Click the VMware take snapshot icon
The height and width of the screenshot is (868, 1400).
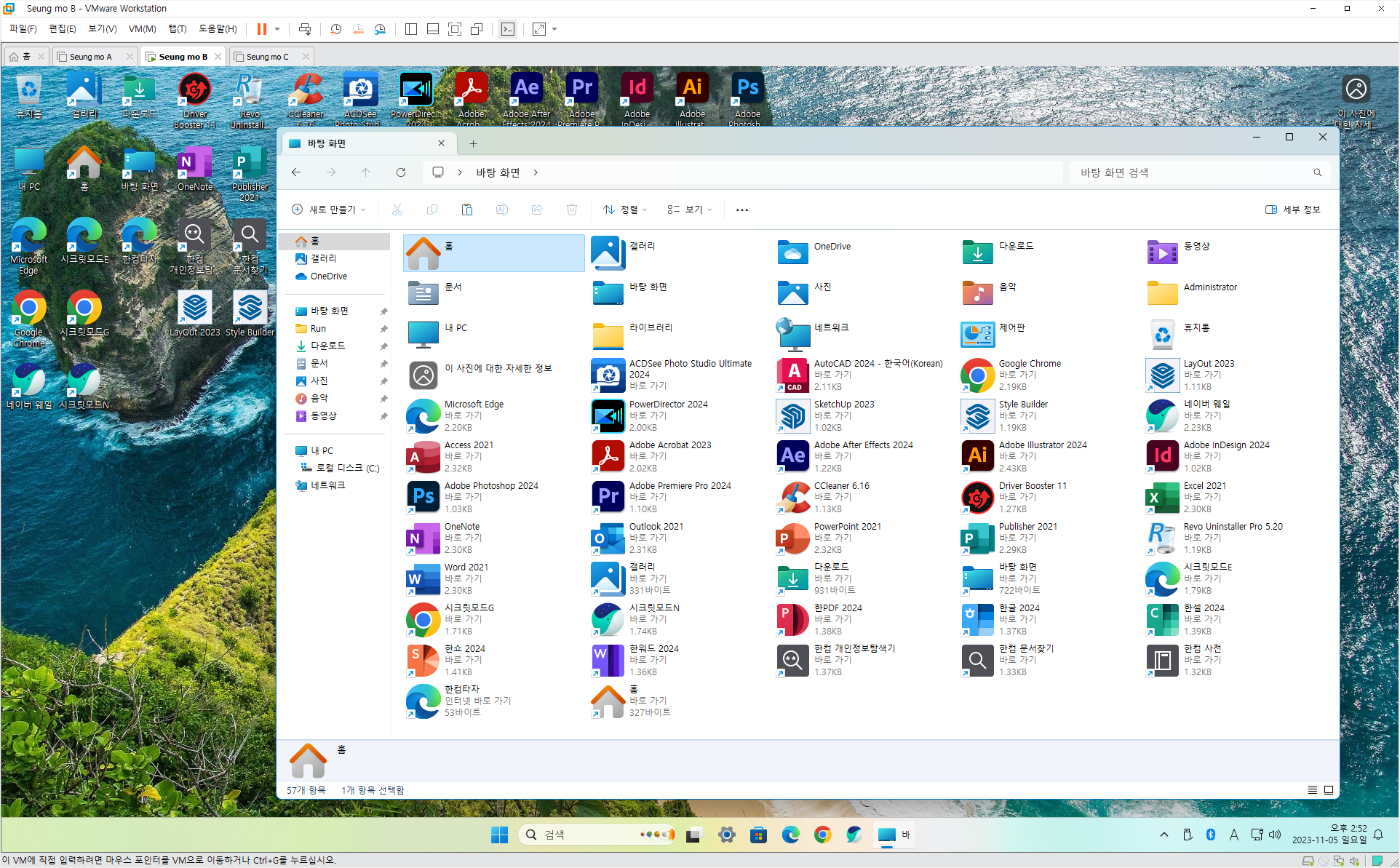tap(335, 29)
